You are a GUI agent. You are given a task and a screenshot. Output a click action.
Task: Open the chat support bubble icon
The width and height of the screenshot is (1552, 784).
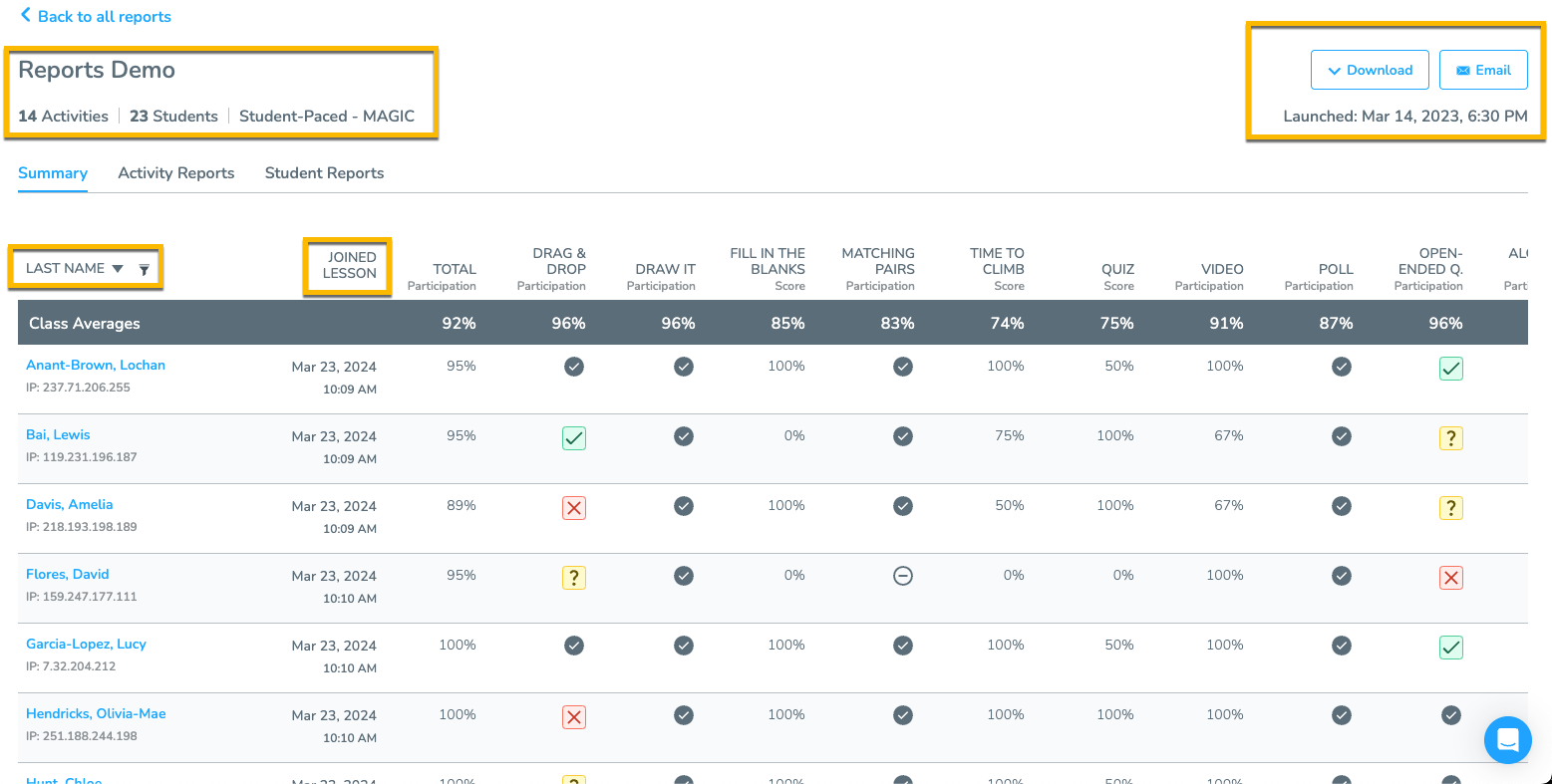click(x=1507, y=740)
